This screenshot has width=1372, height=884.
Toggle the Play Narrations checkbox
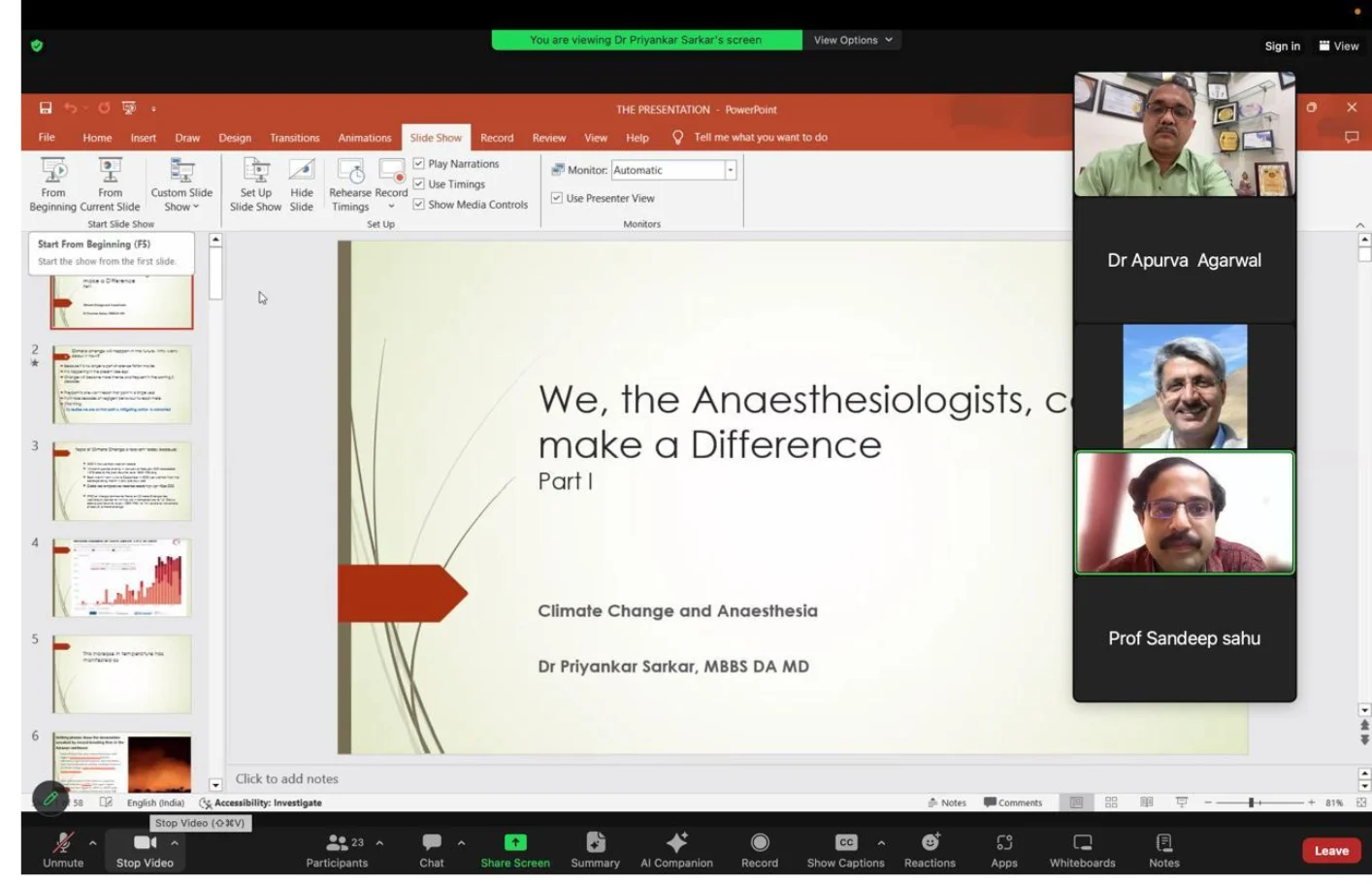(418, 163)
